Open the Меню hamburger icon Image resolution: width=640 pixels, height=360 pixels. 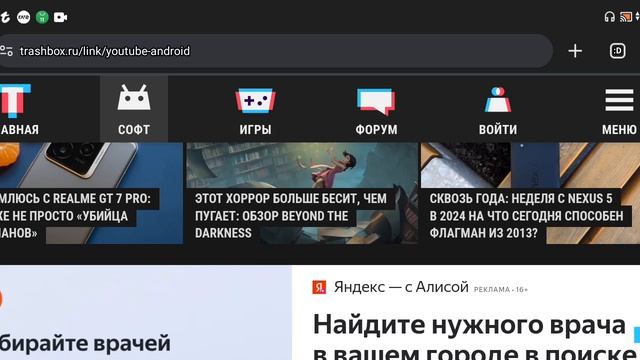[x=619, y=110]
